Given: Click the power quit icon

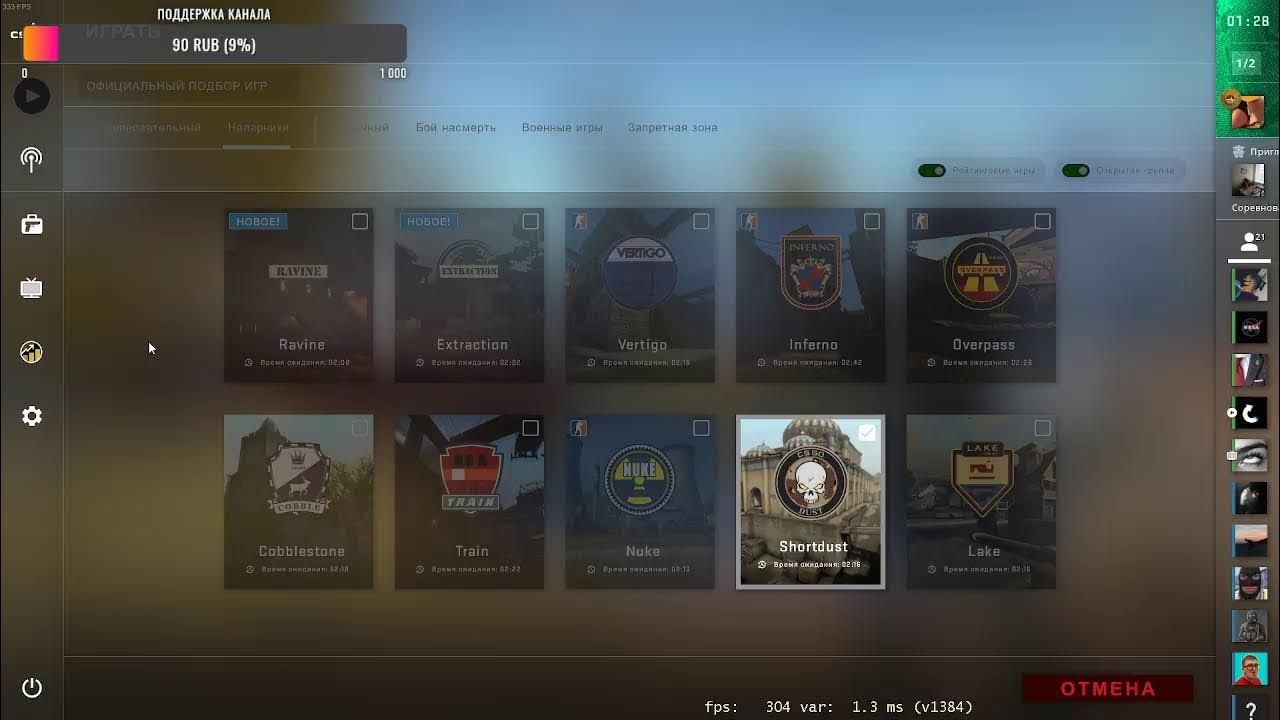Looking at the screenshot, I should click(32, 688).
